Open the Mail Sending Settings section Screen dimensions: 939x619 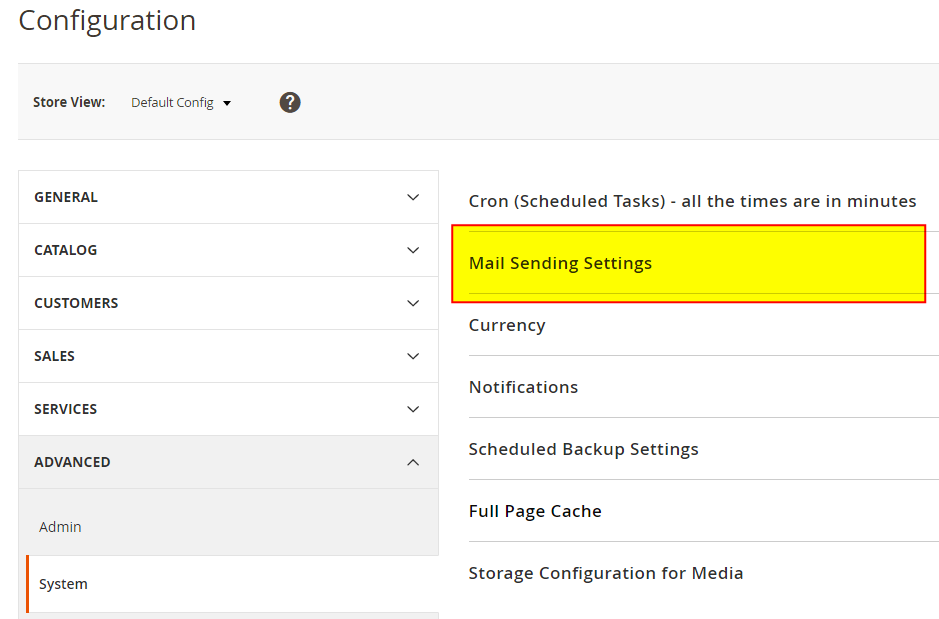(560, 263)
